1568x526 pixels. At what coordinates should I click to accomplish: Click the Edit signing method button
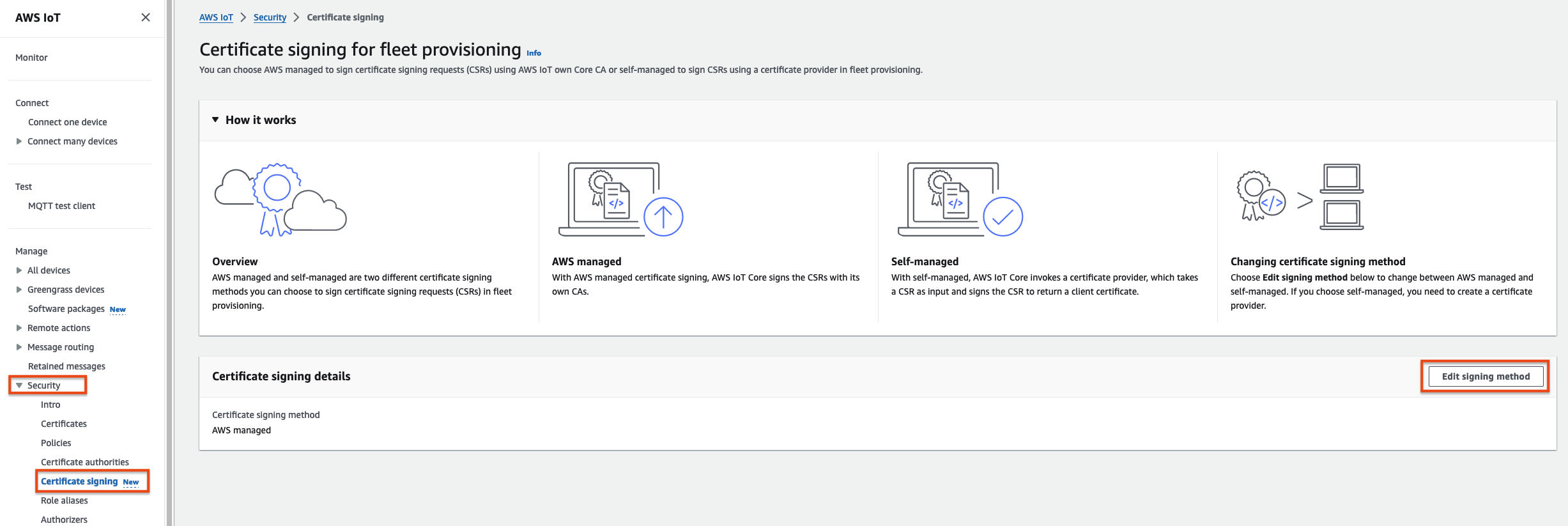click(x=1486, y=376)
